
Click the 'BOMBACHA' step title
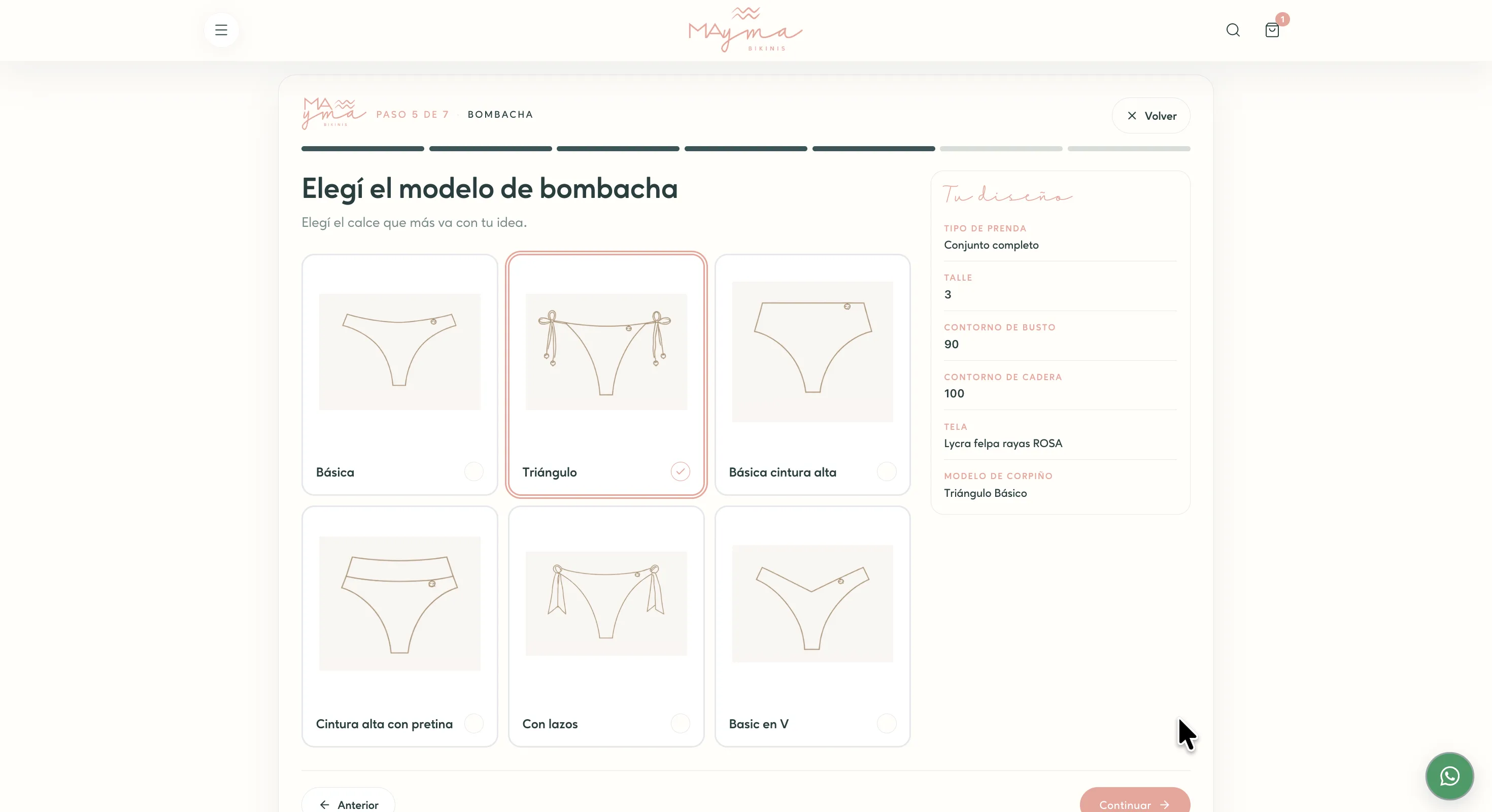500,115
